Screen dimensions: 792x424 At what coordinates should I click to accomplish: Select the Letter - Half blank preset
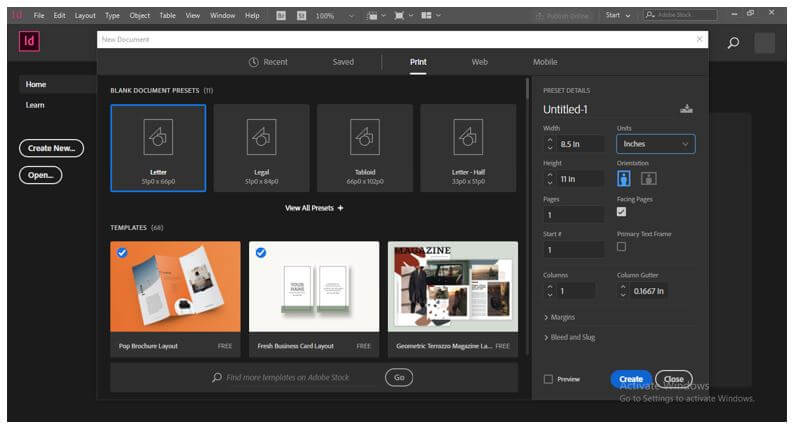[x=468, y=148]
